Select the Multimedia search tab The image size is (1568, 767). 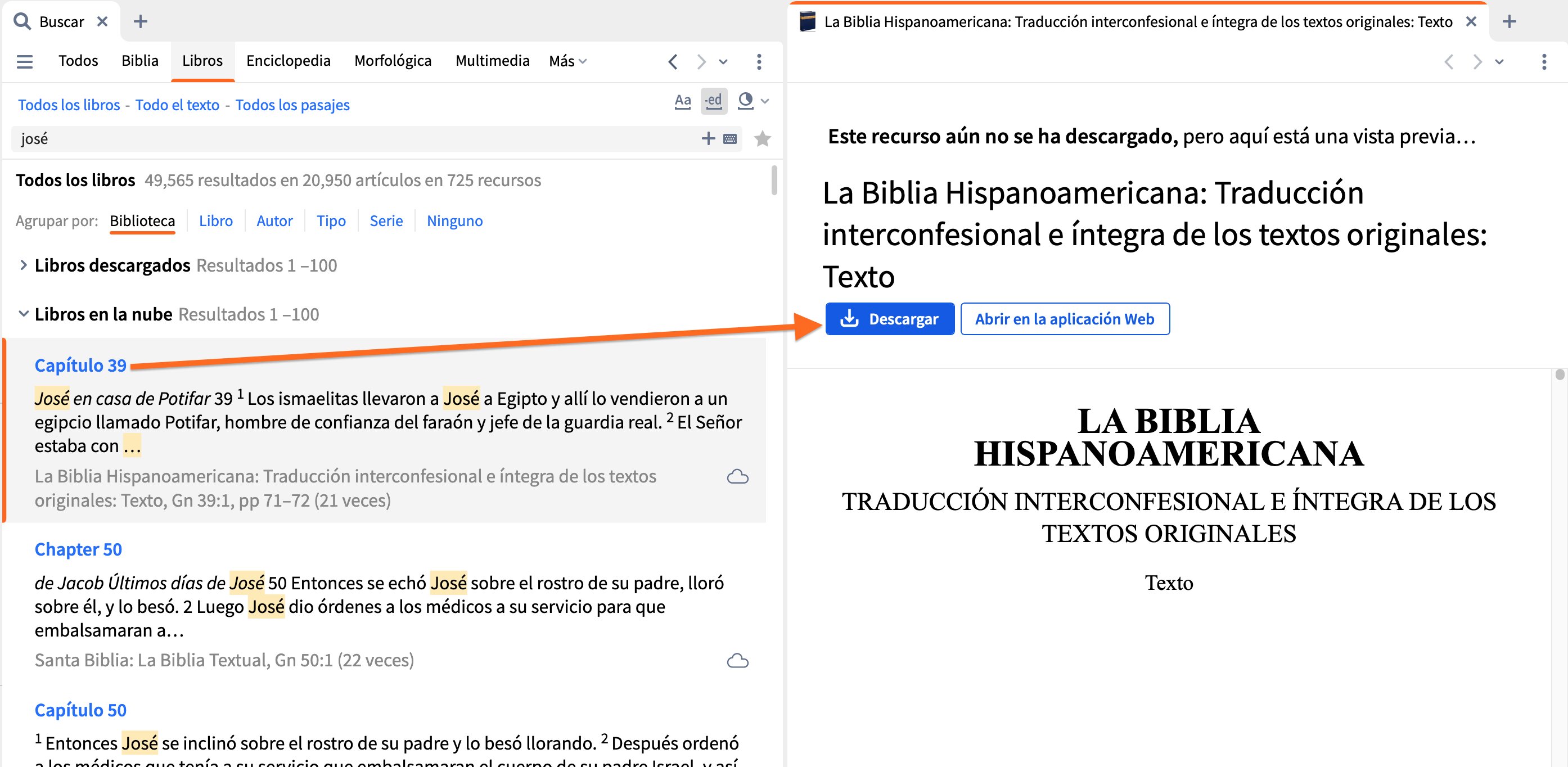click(x=493, y=61)
